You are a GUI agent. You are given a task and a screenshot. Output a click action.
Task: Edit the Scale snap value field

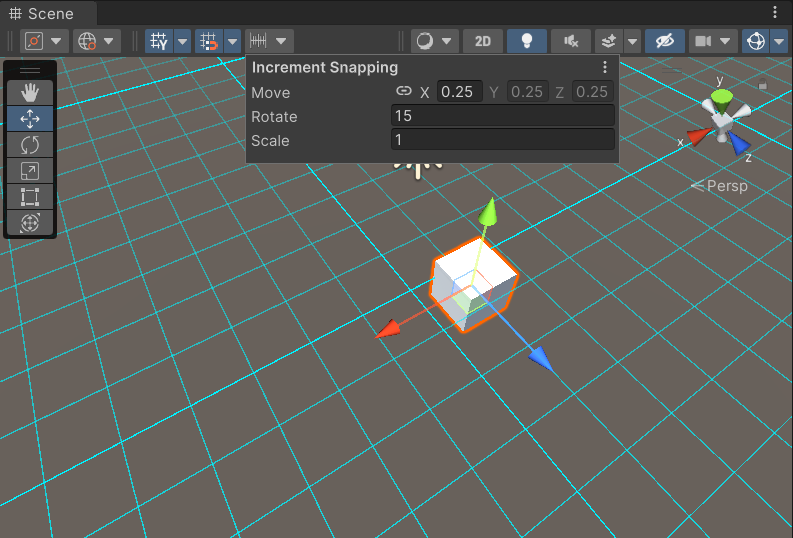pos(503,140)
